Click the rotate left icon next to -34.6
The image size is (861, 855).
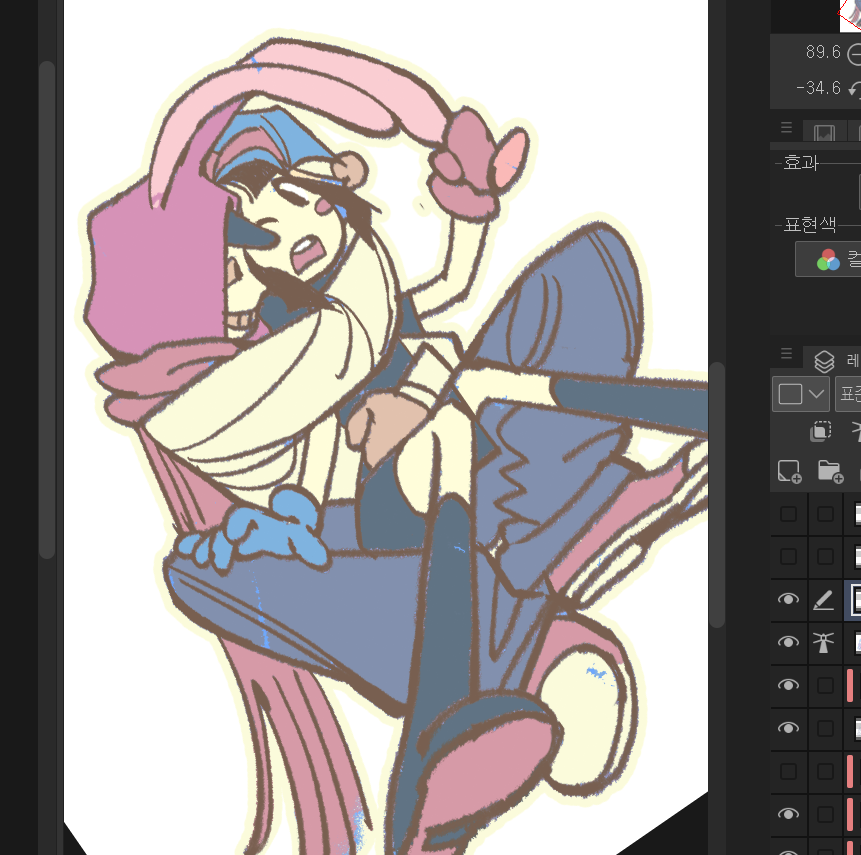point(854,88)
